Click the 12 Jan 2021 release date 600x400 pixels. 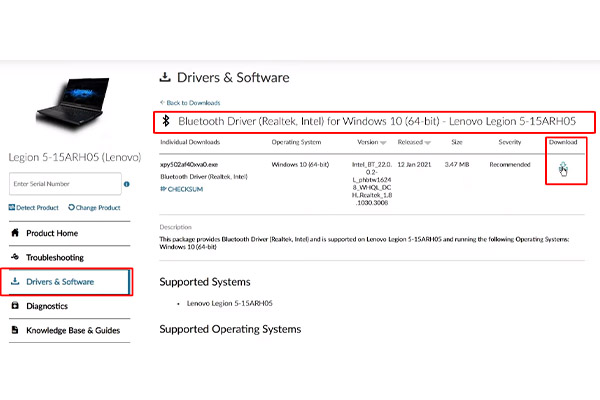[x=414, y=165]
